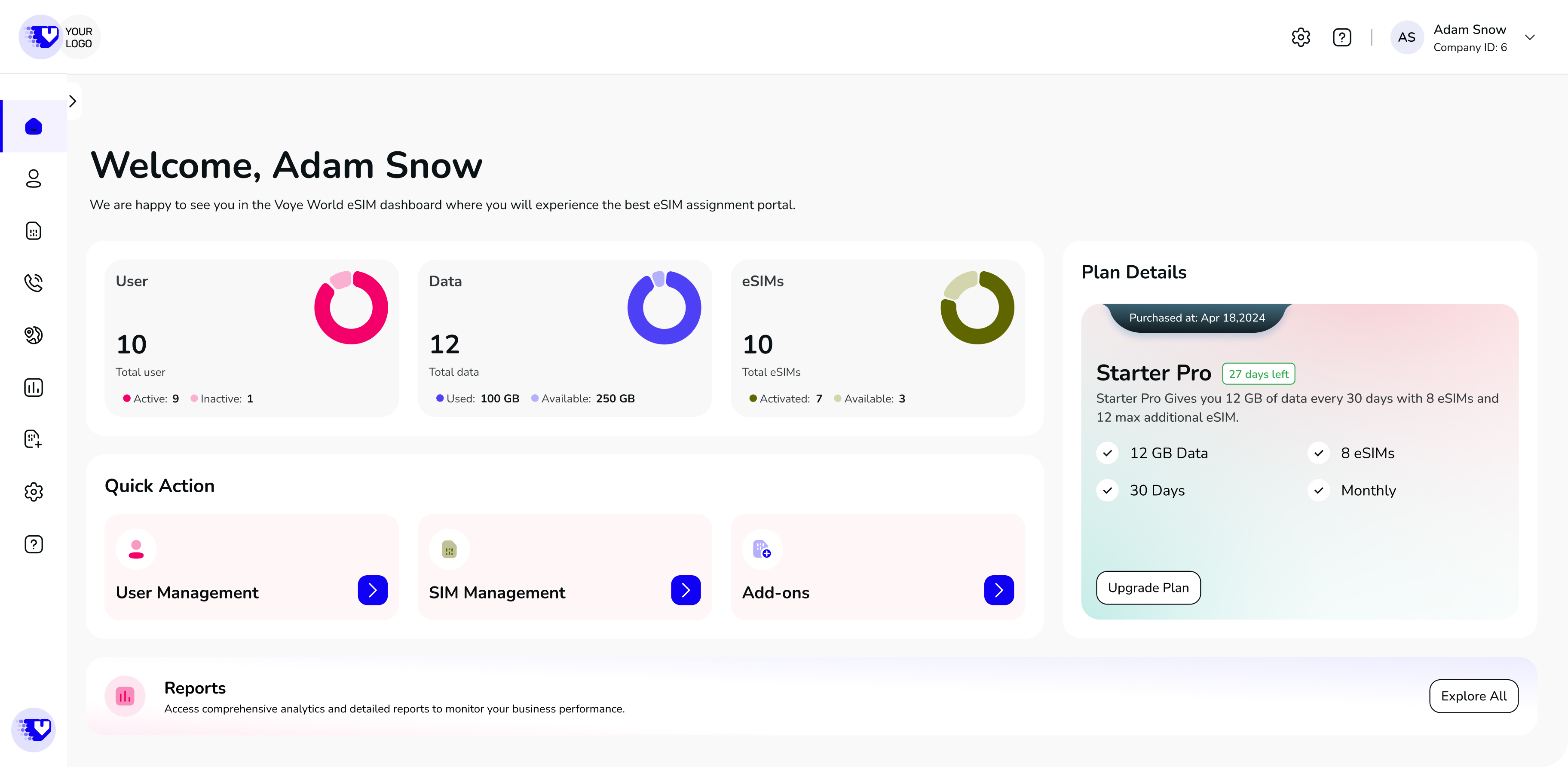This screenshot has width=1568, height=767.
Task: Open Add-ons via its arrow button
Action: (998, 590)
